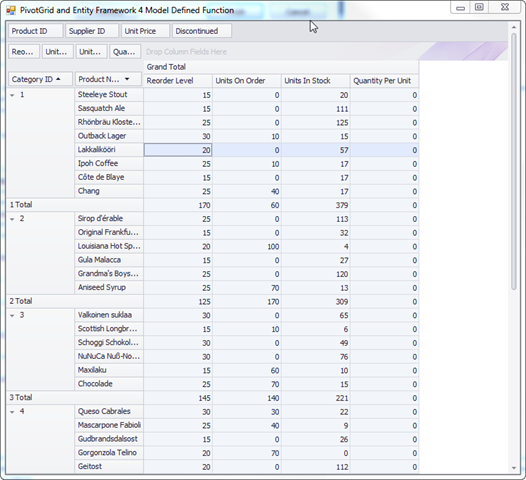This screenshot has width=526, height=480.
Task: Click the Quantity Per Unit column header
Action: 384,81
